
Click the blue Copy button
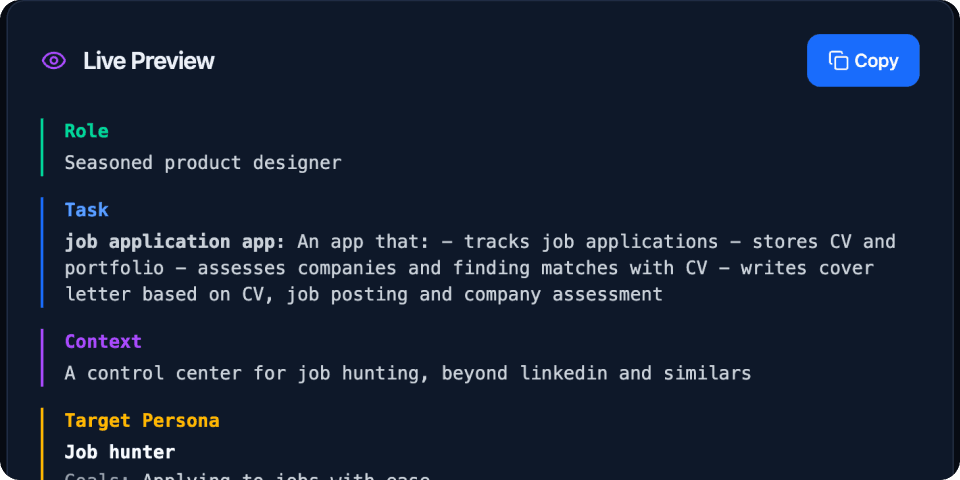click(x=863, y=61)
